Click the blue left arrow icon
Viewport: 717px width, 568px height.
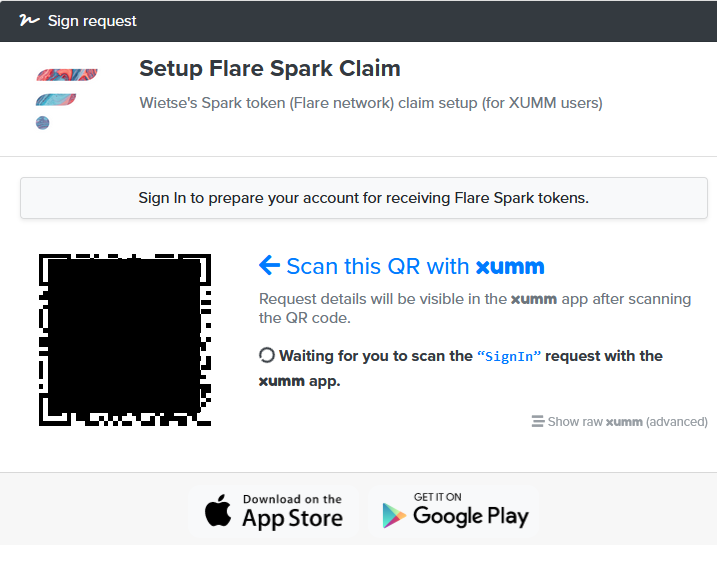(269, 265)
